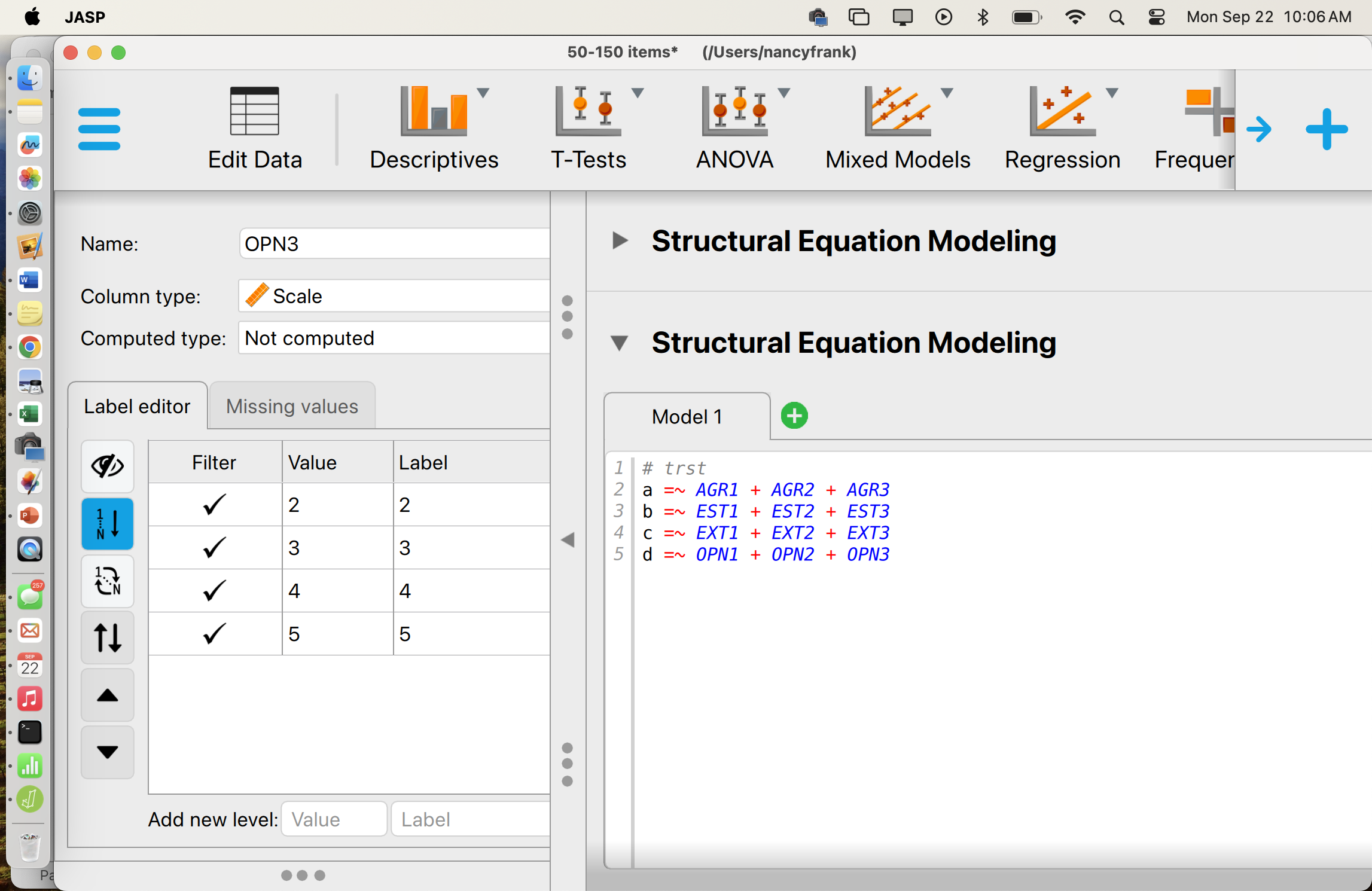Add a new model with green plus
1372x891 pixels.
click(x=794, y=416)
